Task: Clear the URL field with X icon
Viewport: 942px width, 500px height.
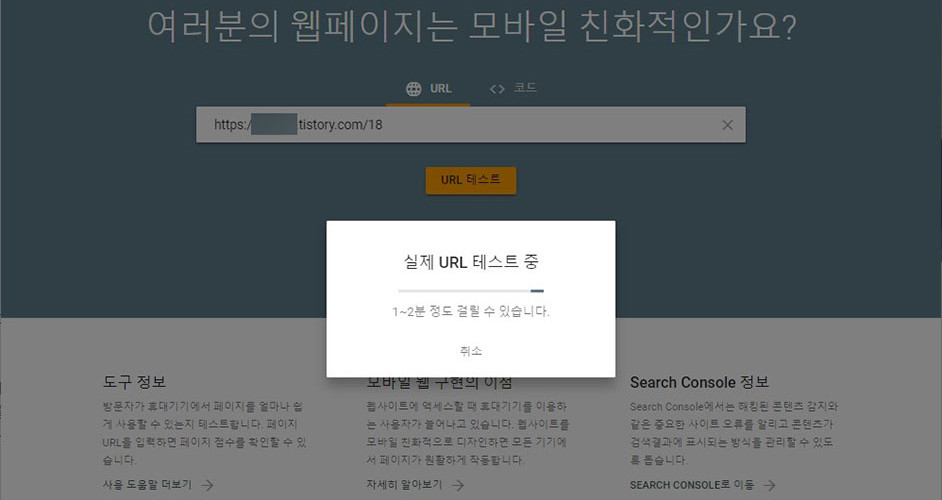Action: pyautogui.click(x=727, y=125)
